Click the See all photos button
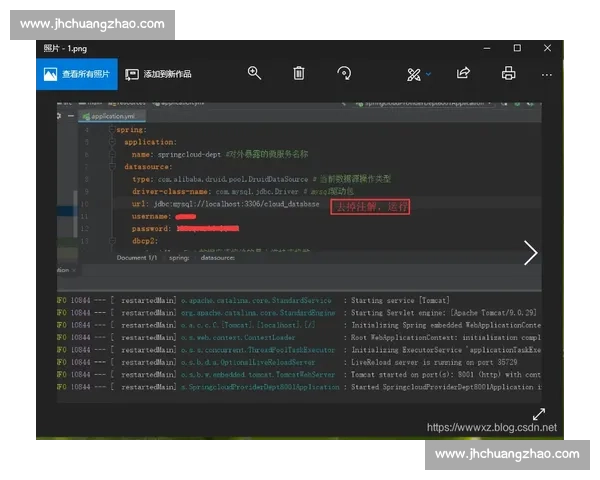The image size is (600, 480). 77,74
